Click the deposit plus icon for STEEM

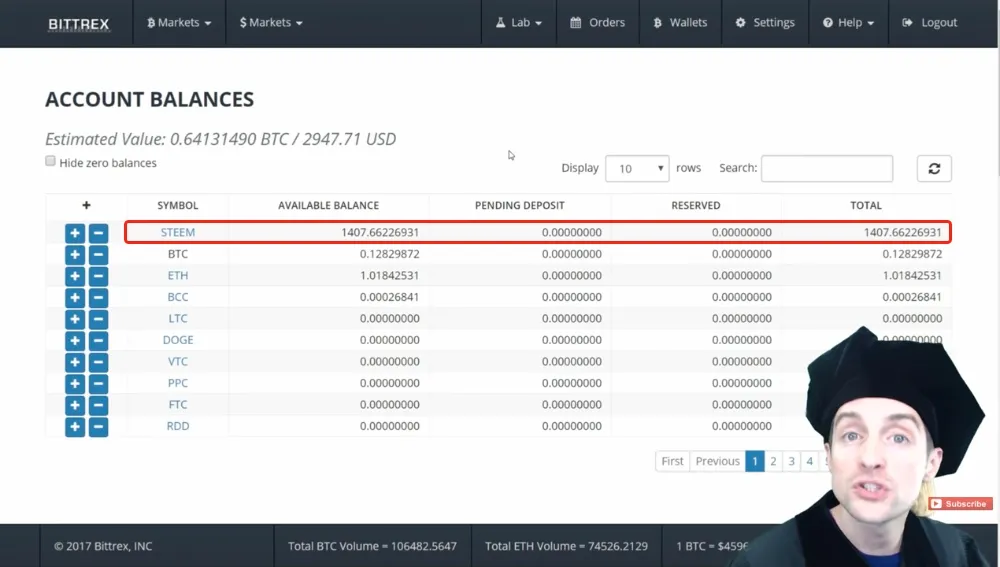(x=75, y=233)
